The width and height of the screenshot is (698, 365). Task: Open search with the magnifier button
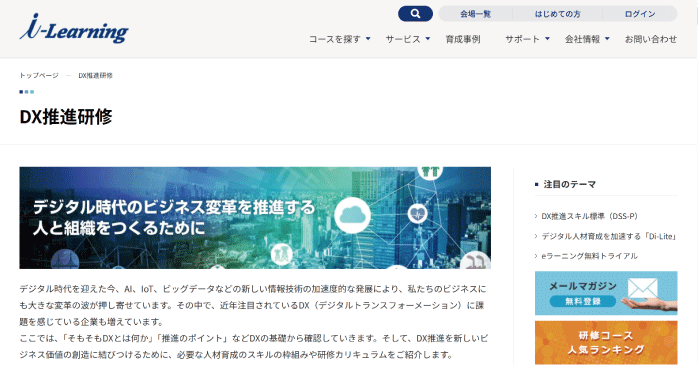415,14
